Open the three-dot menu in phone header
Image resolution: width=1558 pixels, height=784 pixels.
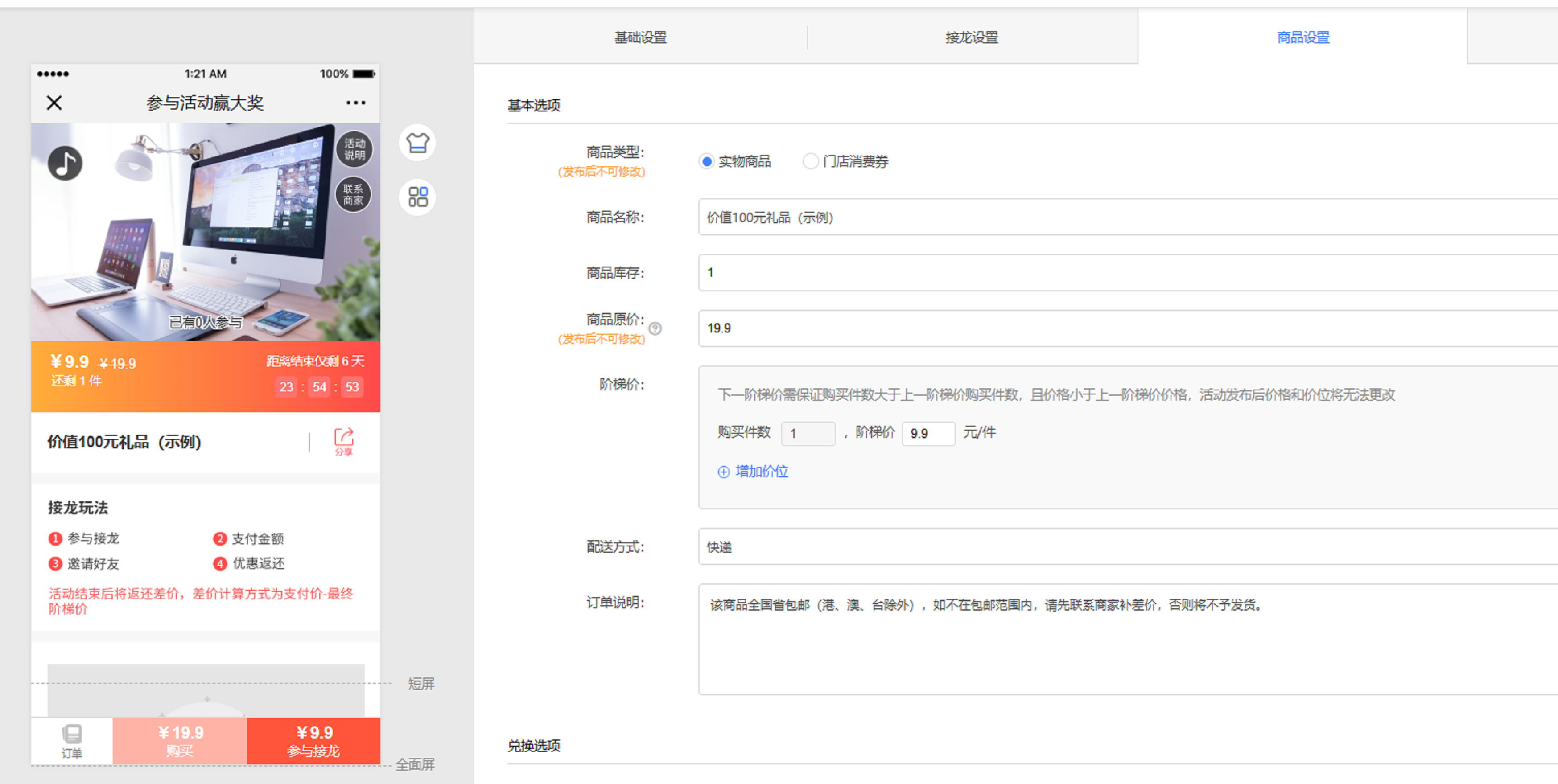pos(356,103)
